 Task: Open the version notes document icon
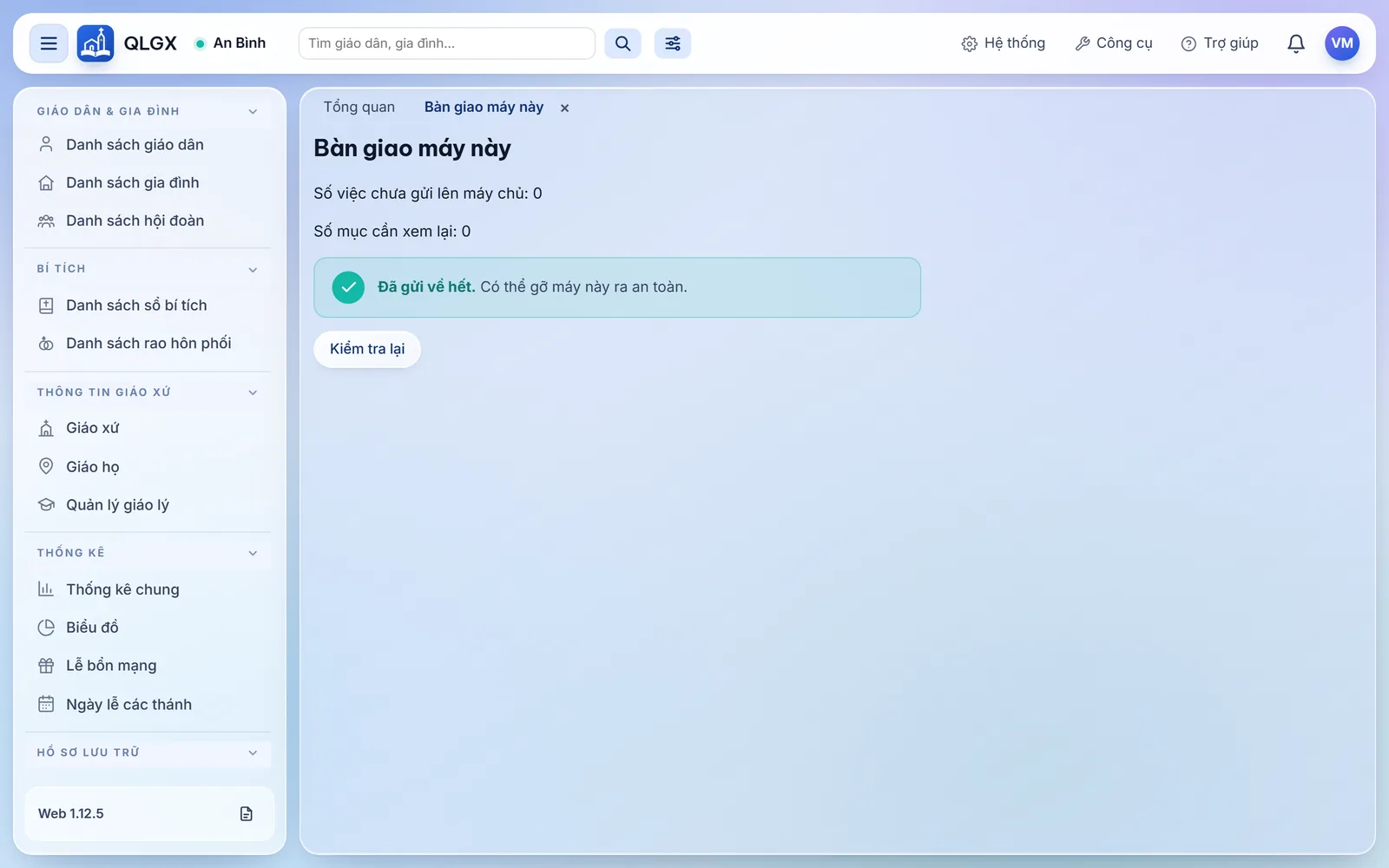point(247,813)
